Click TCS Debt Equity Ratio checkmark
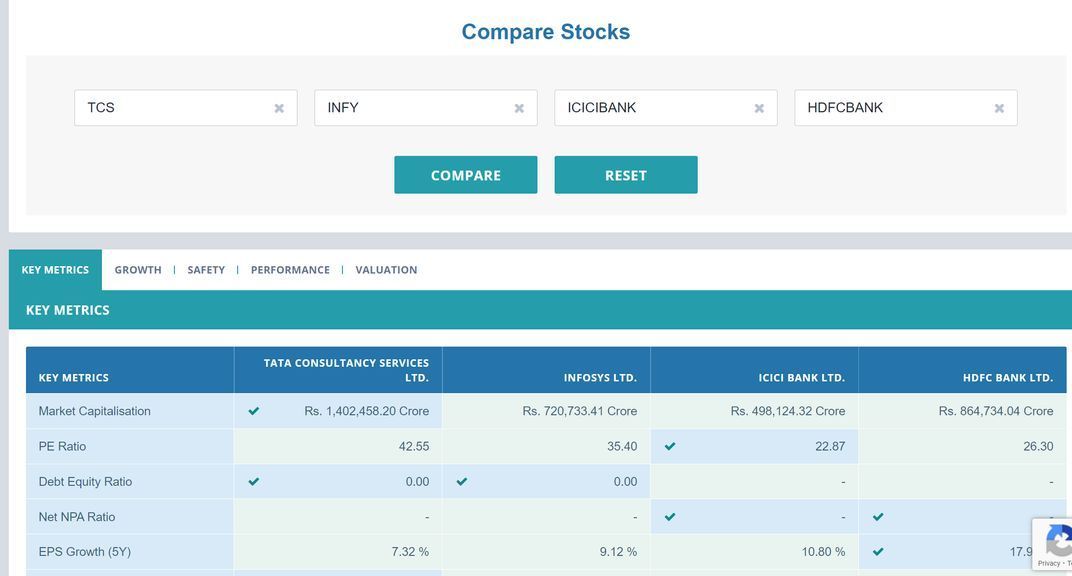 (254, 482)
